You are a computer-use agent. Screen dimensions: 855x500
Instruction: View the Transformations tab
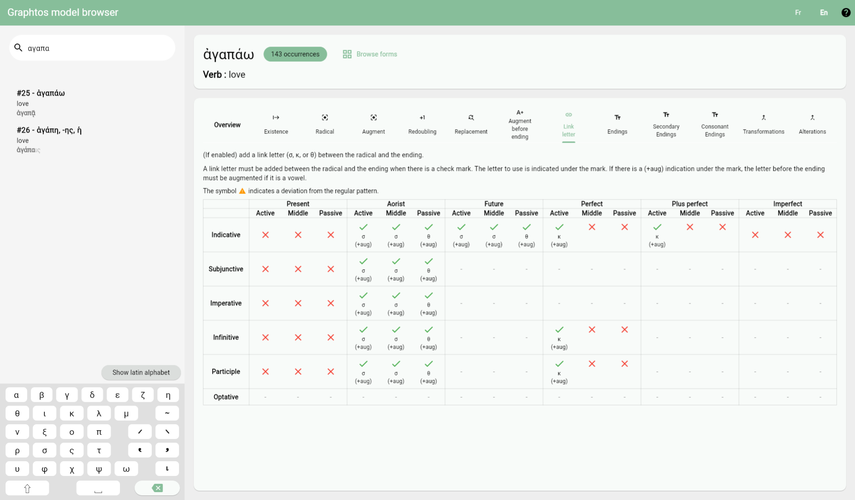[x=763, y=124]
